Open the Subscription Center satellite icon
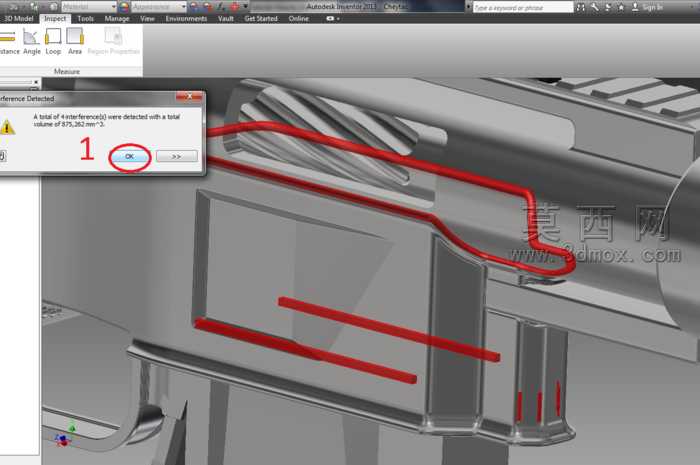 click(608, 7)
